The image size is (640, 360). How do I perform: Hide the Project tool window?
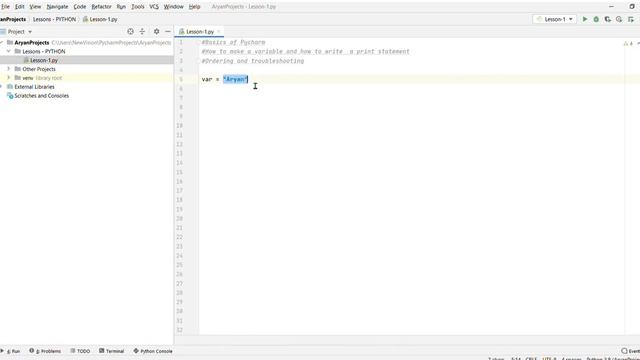click(168, 31)
